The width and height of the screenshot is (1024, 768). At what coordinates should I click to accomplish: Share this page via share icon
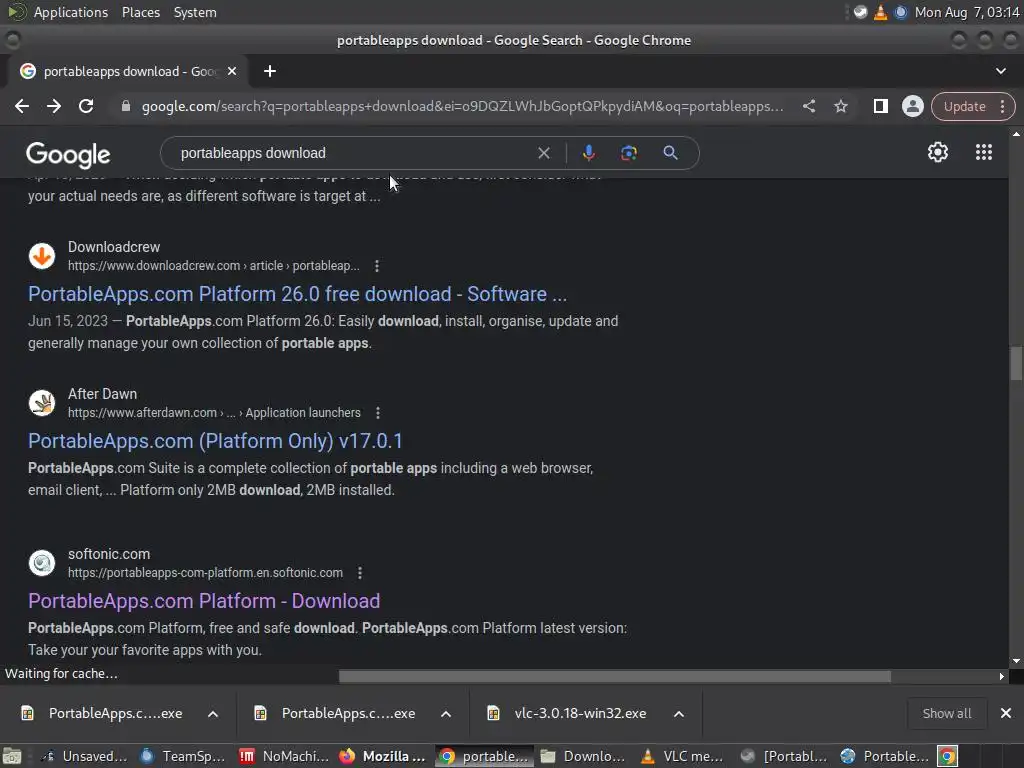click(x=808, y=106)
